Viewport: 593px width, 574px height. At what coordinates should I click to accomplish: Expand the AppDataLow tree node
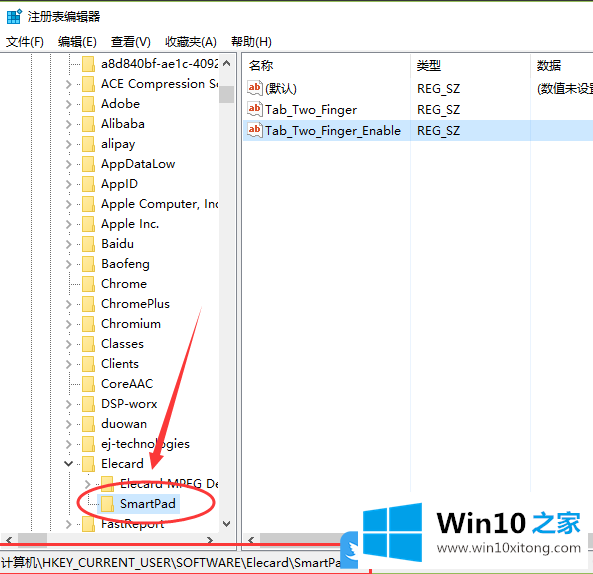pos(68,164)
